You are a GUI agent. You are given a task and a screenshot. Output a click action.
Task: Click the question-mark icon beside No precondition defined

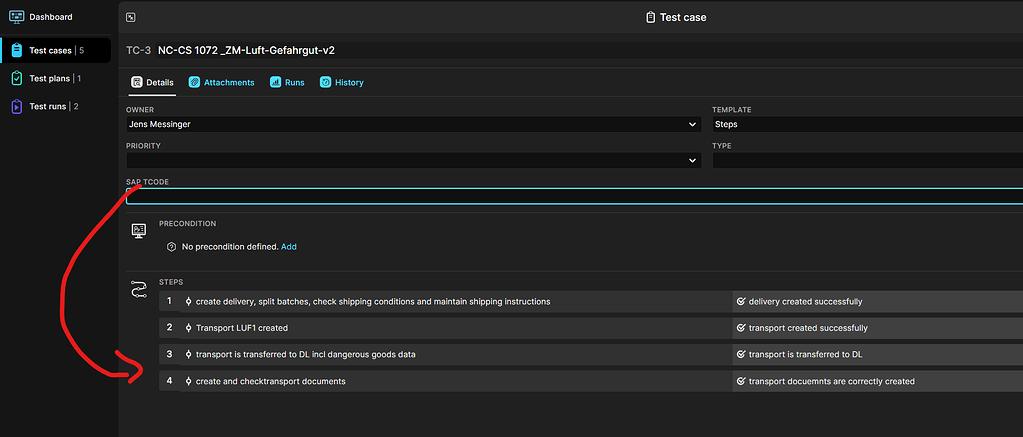tap(172, 247)
